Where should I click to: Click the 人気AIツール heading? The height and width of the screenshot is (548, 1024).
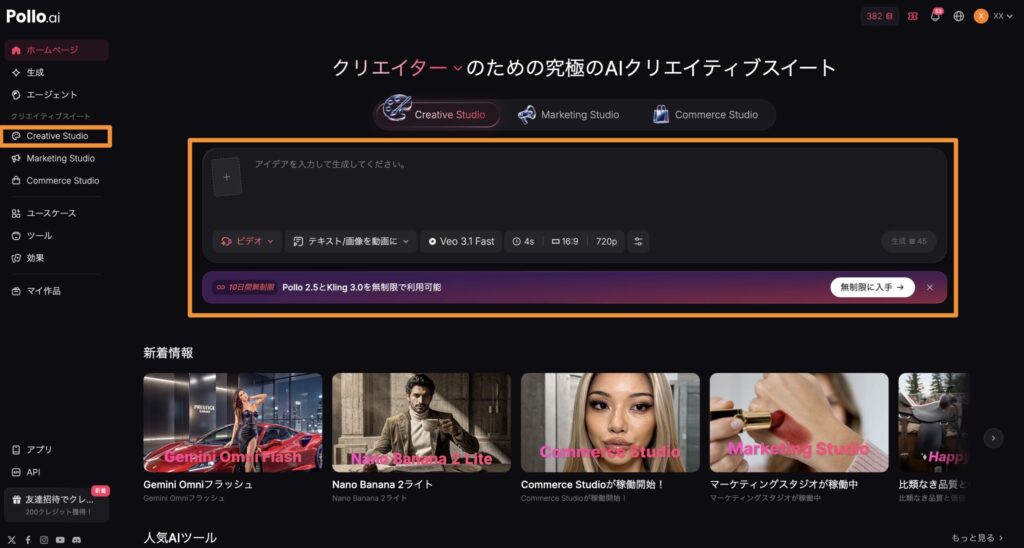[x=180, y=538]
